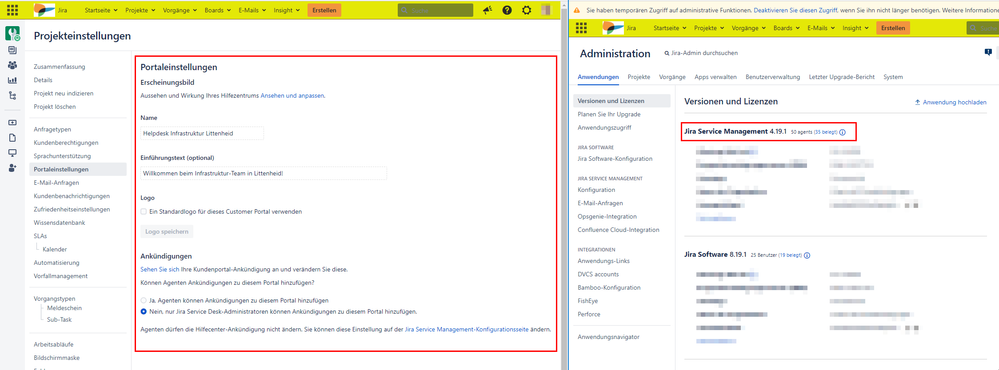Click the invite team person-plus icon

coord(13,168)
